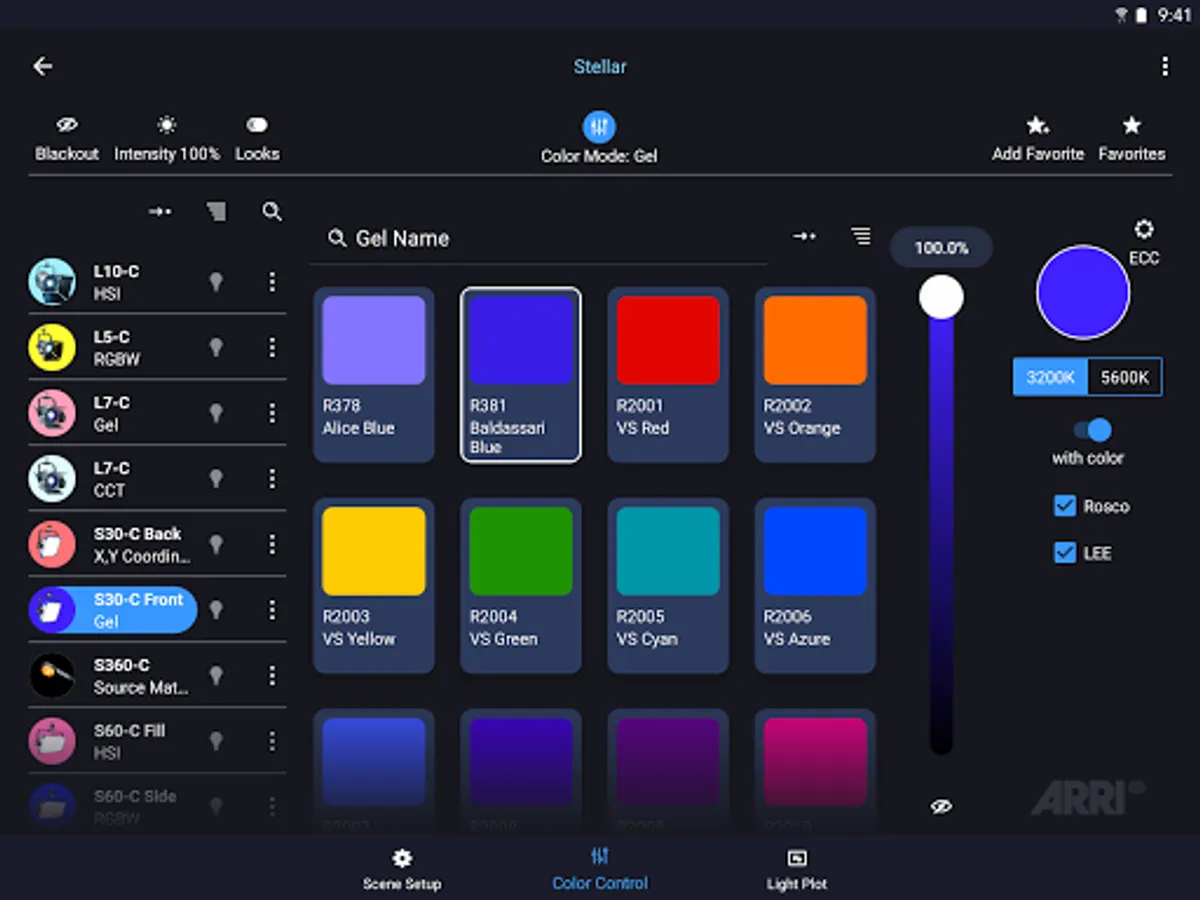The width and height of the screenshot is (1200, 900).
Task: Click the fixture list arrow-dot icon
Action: pyautogui.click(x=160, y=211)
